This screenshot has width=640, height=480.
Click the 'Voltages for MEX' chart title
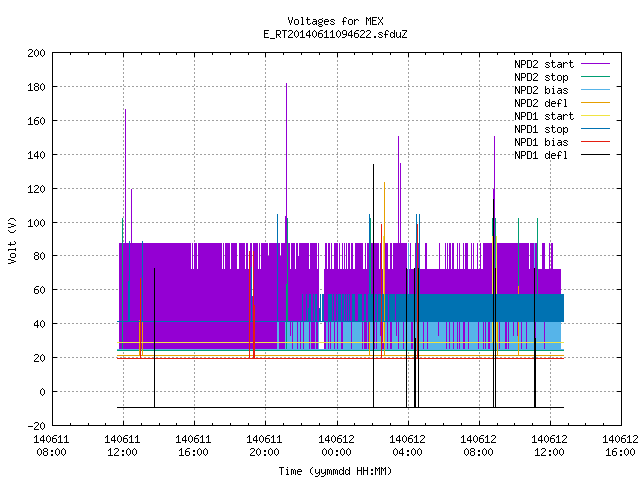pyautogui.click(x=335, y=21)
